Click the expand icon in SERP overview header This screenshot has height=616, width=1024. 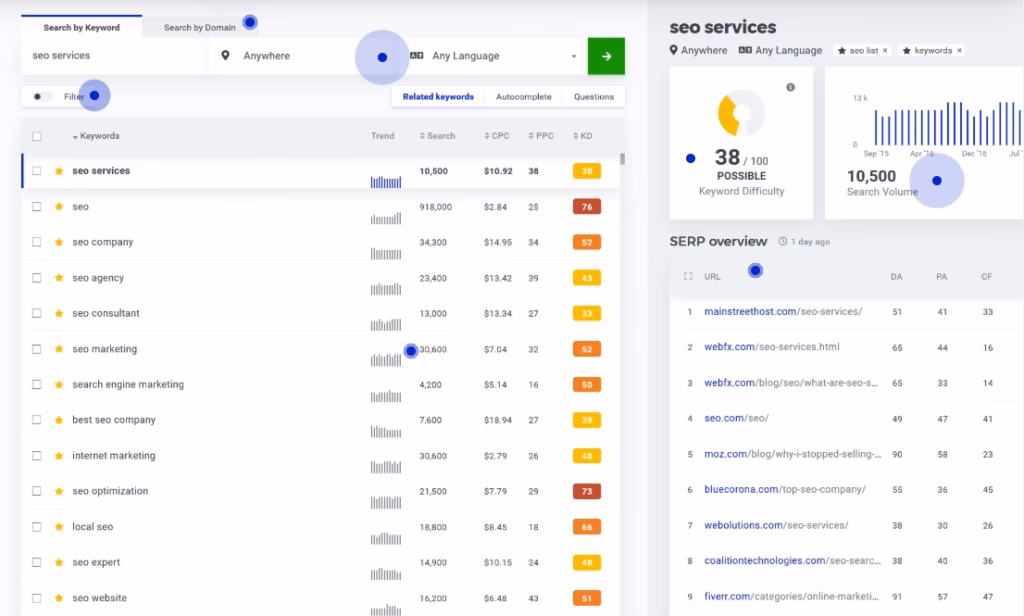[x=688, y=276]
